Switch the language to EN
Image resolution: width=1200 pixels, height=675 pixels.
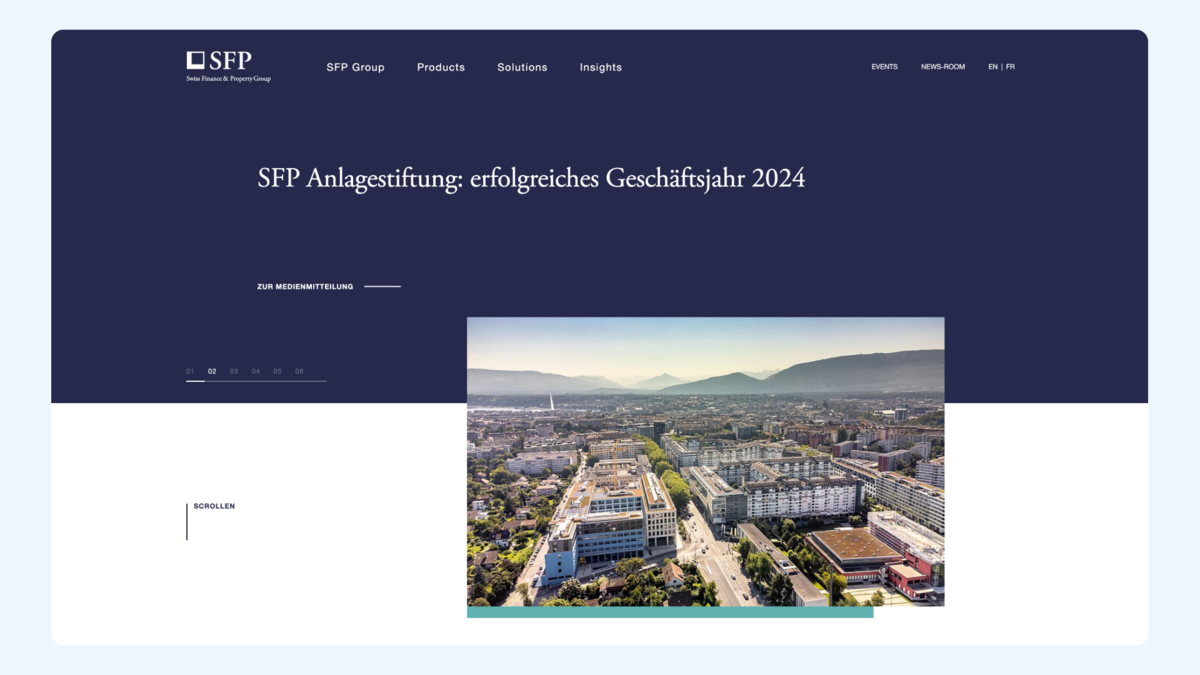[993, 67]
